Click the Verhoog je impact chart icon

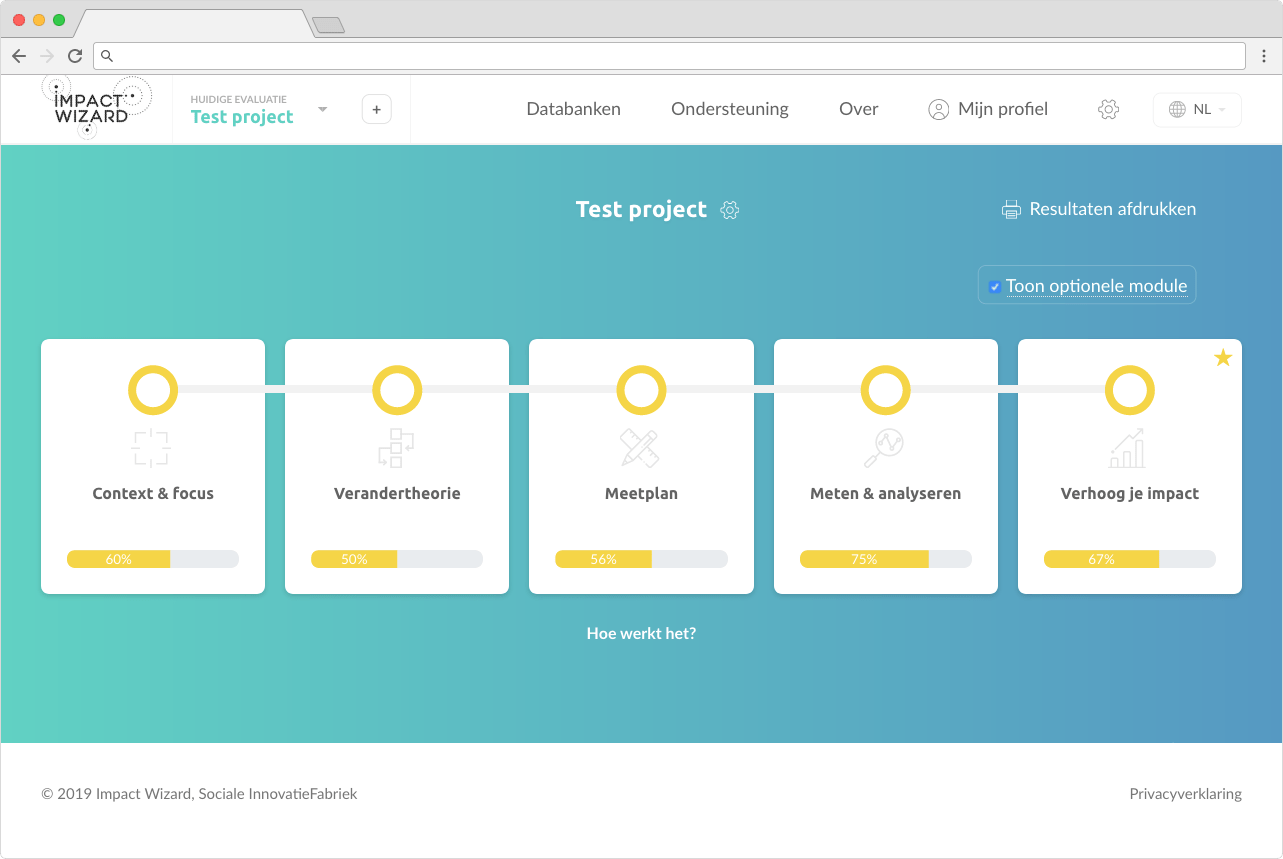click(x=1128, y=448)
